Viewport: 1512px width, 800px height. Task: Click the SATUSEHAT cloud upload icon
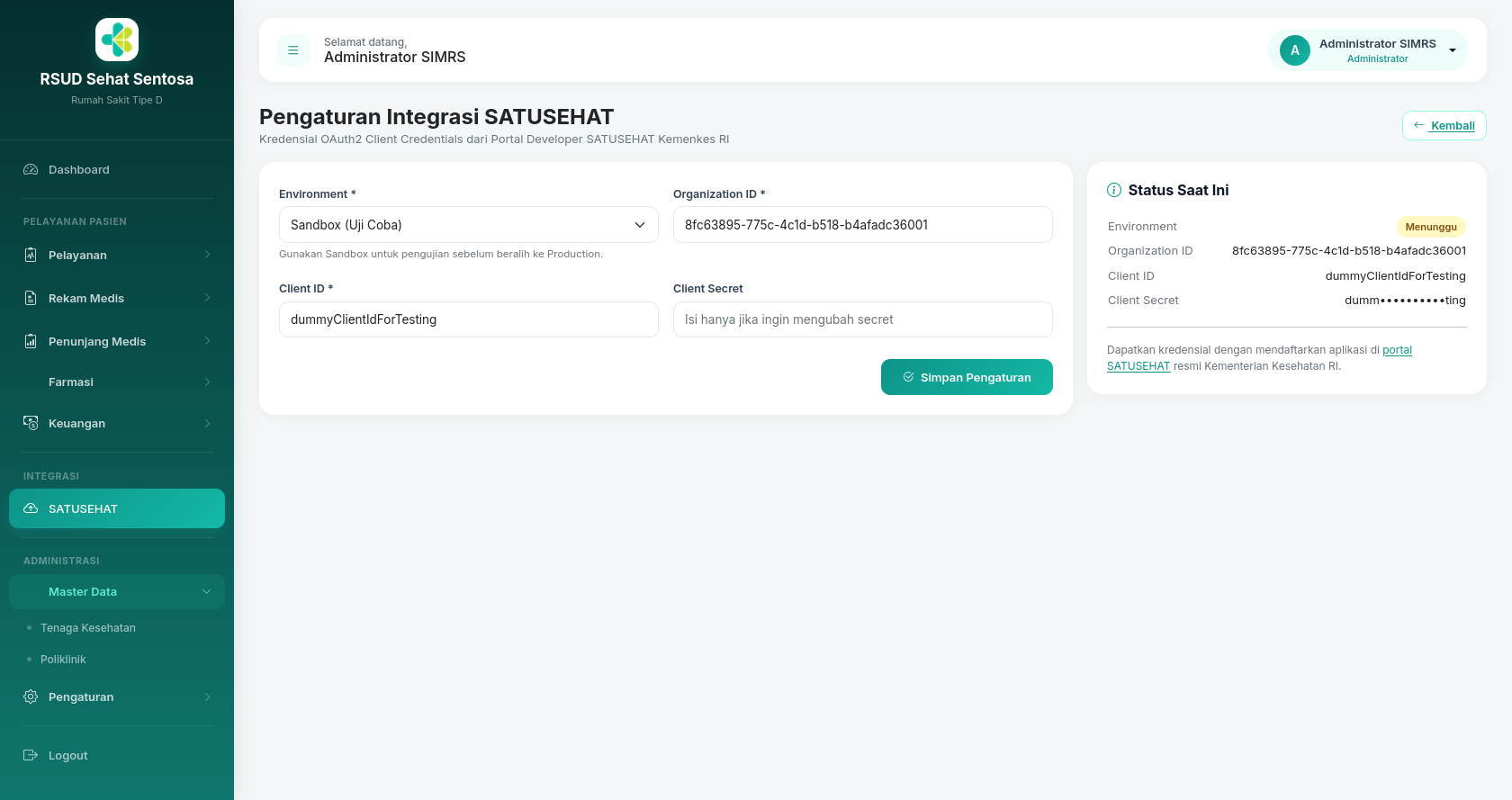click(31, 508)
